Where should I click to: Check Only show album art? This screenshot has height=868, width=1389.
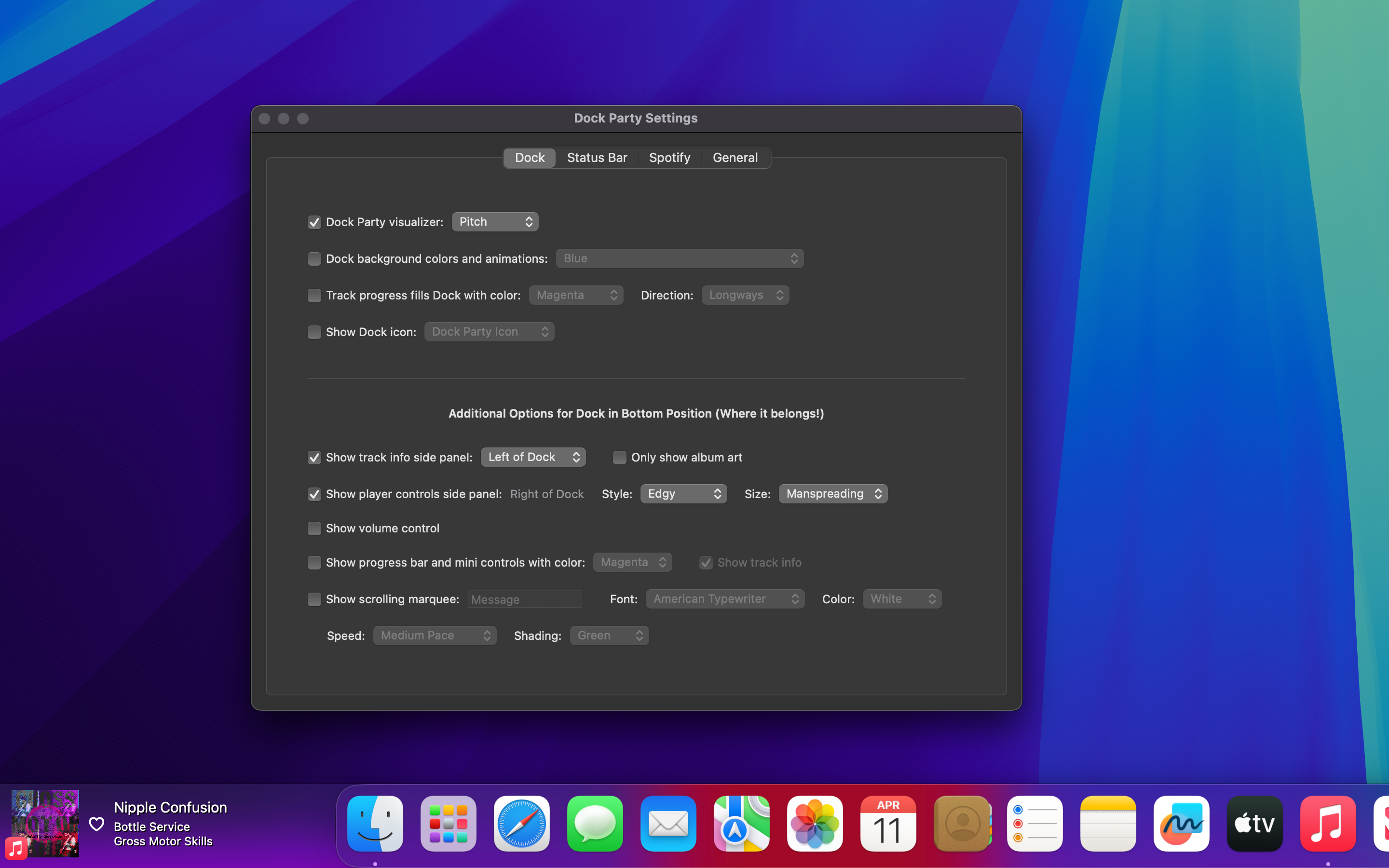click(619, 458)
